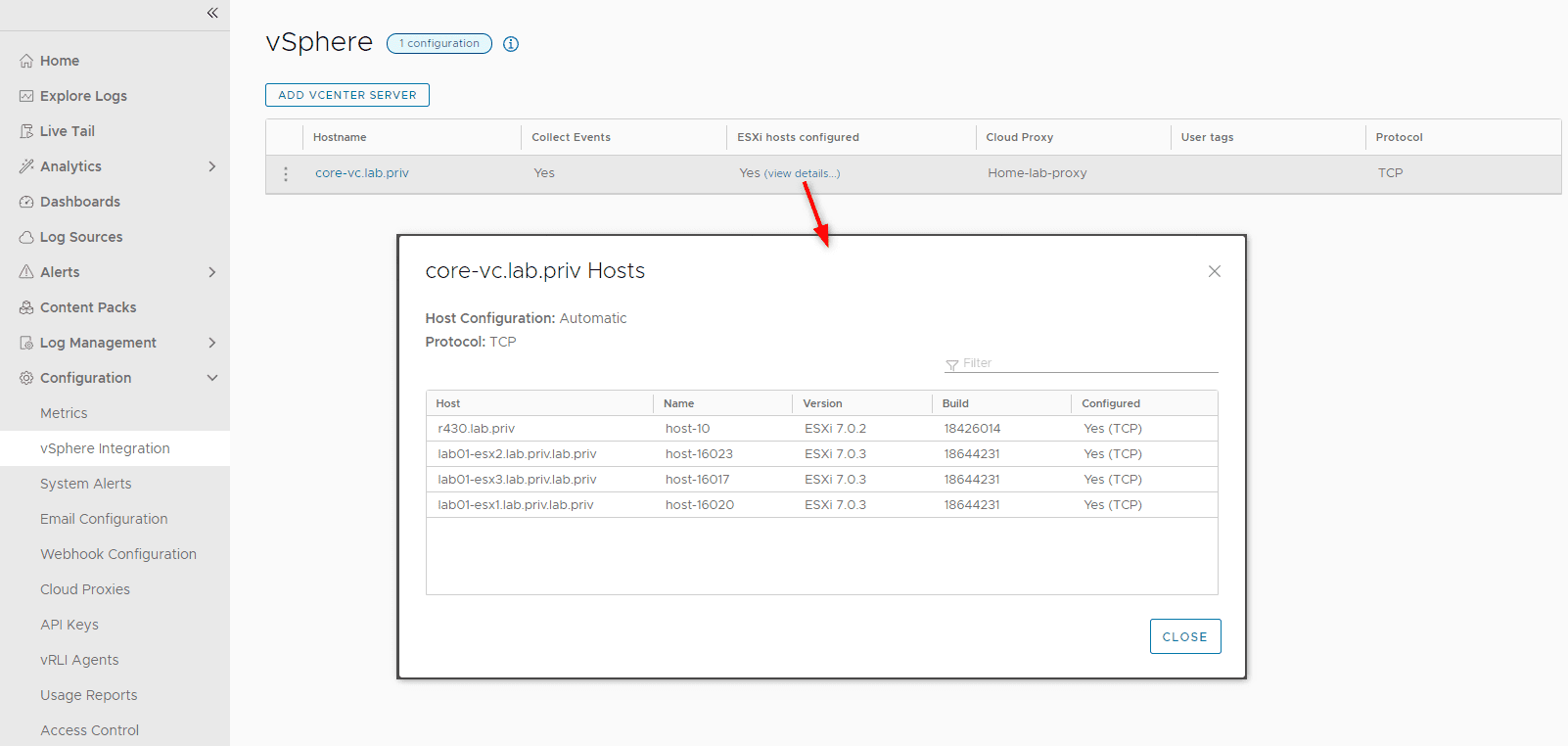Click the Explore Logs chart icon
The image size is (1568, 746).
(26, 96)
